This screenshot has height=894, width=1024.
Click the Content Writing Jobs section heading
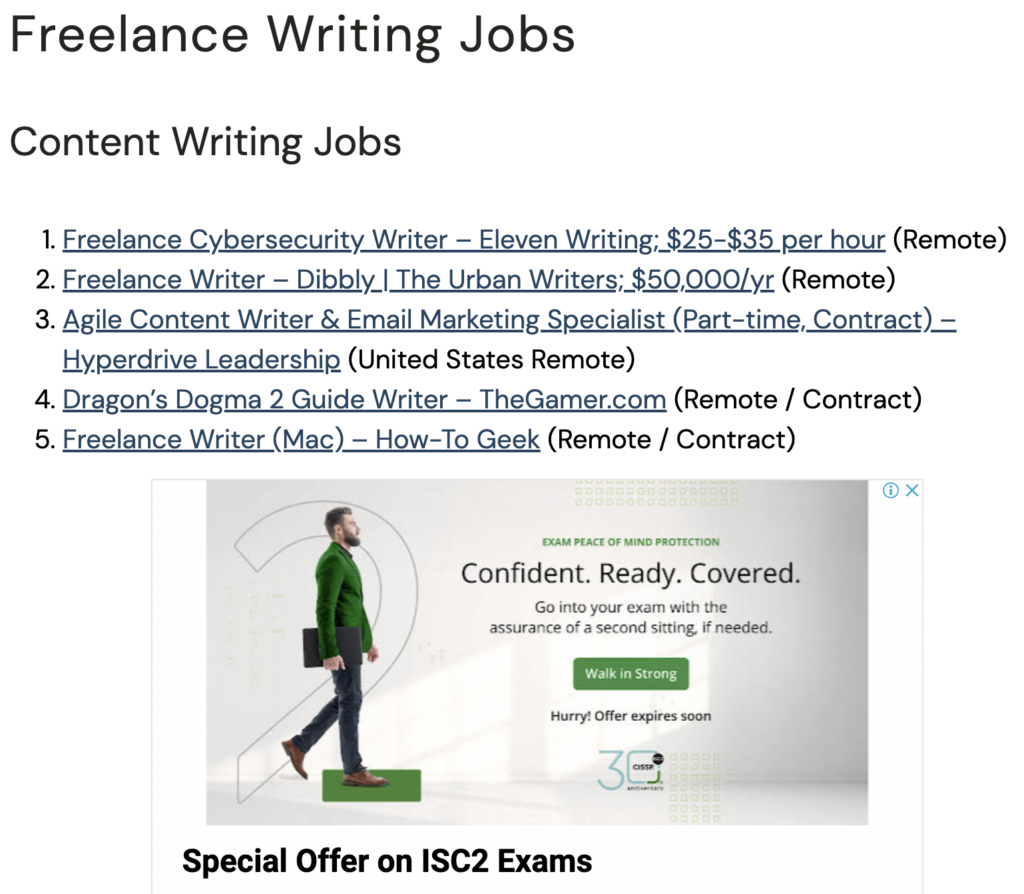click(204, 142)
